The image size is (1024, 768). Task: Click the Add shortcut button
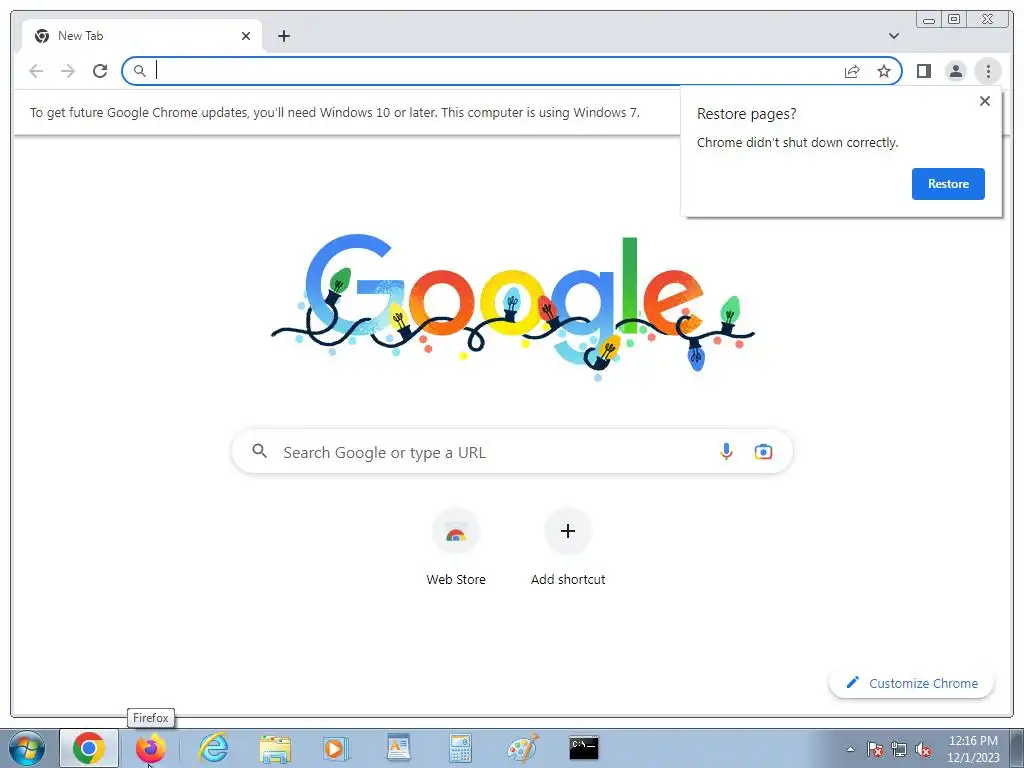[568, 547]
